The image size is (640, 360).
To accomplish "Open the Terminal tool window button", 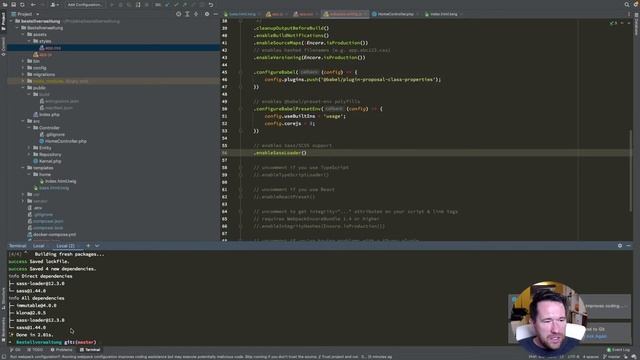I will [x=90, y=350].
